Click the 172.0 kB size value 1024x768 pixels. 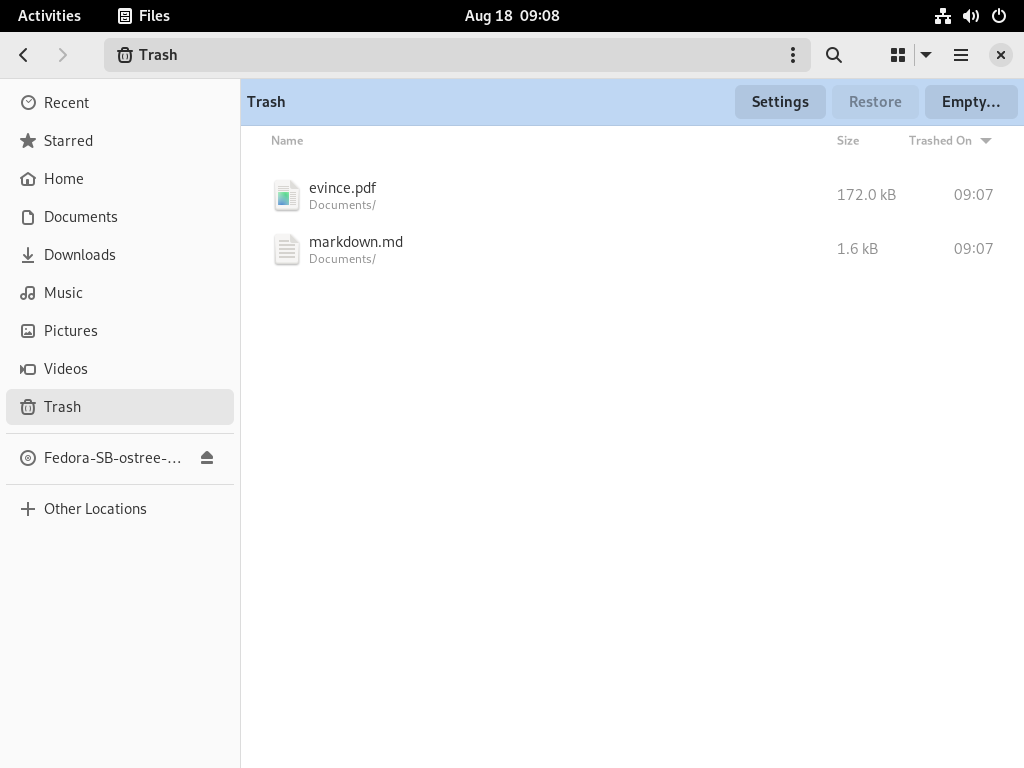[866, 195]
